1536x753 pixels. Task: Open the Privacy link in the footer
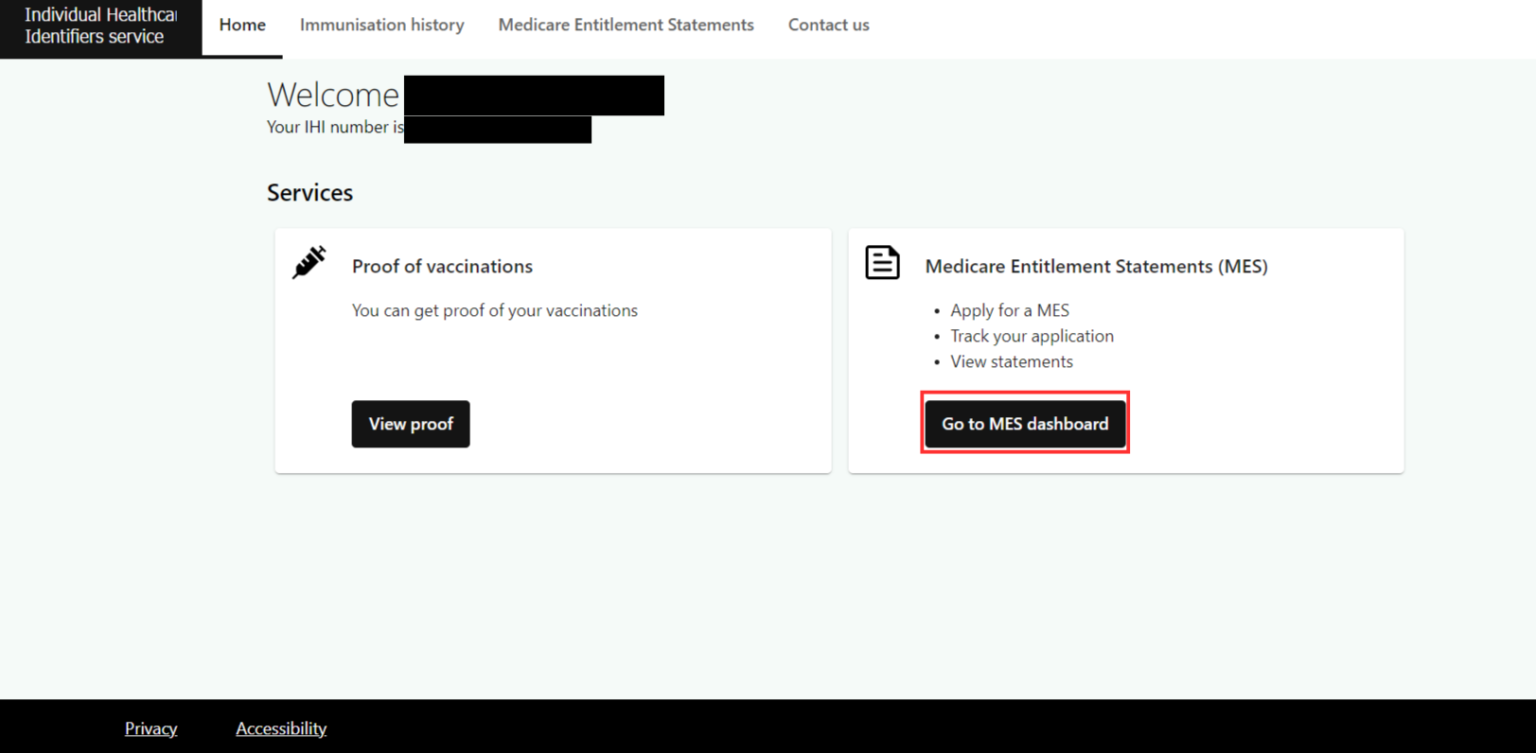click(151, 728)
